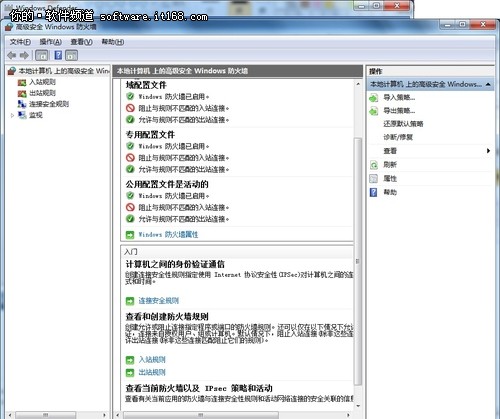
Task: Select 出站规则 in the left tree
Action: tap(42, 93)
